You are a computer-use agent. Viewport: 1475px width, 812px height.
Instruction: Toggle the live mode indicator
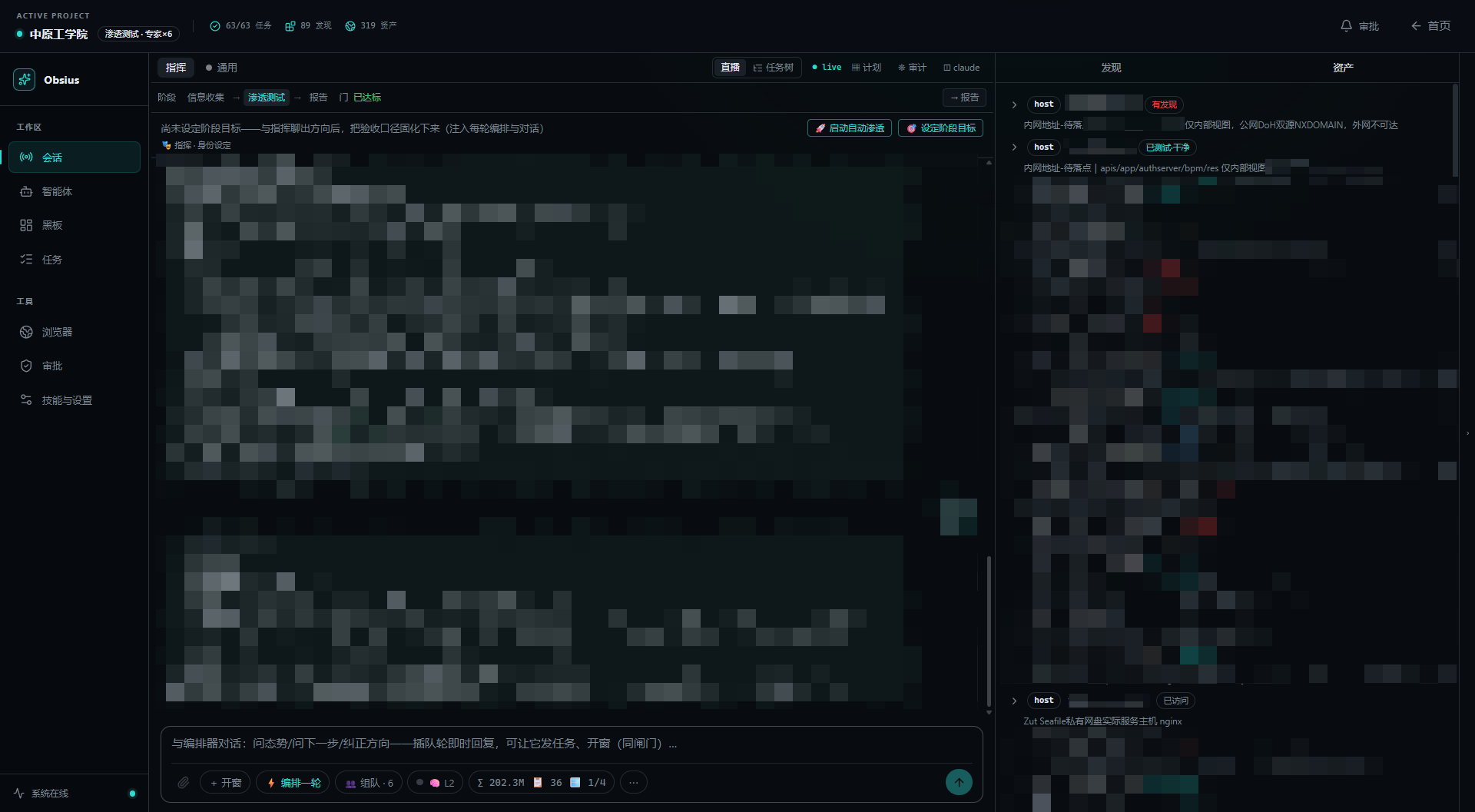827,68
